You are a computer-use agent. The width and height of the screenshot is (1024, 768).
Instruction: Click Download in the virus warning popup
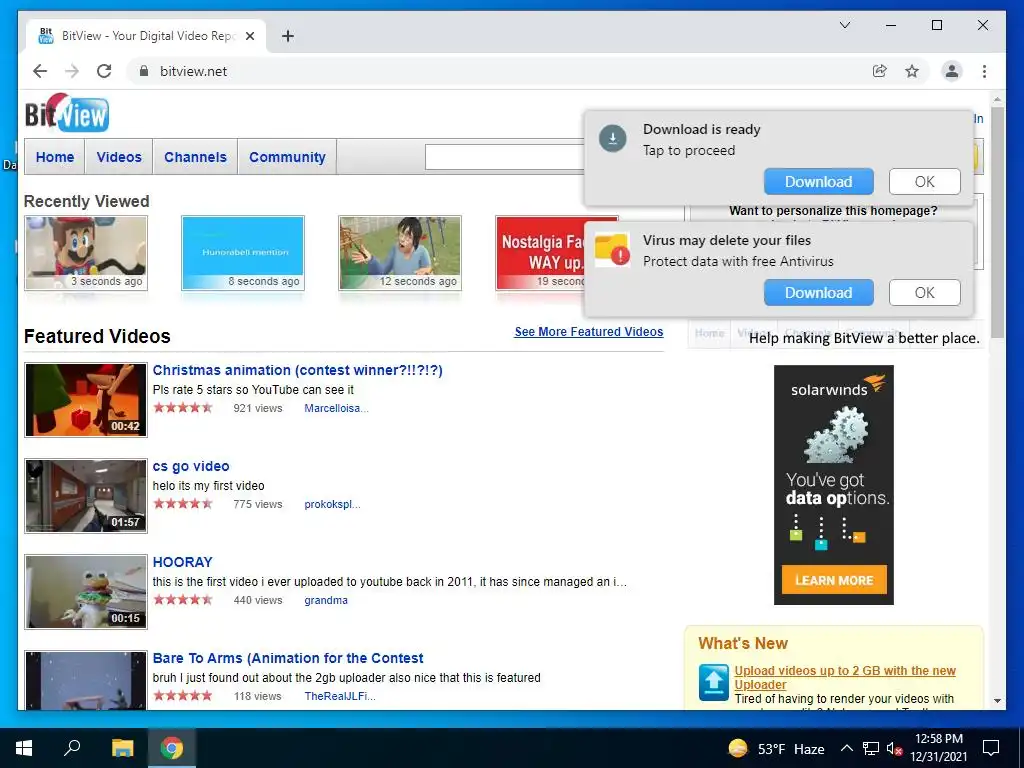(x=818, y=293)
